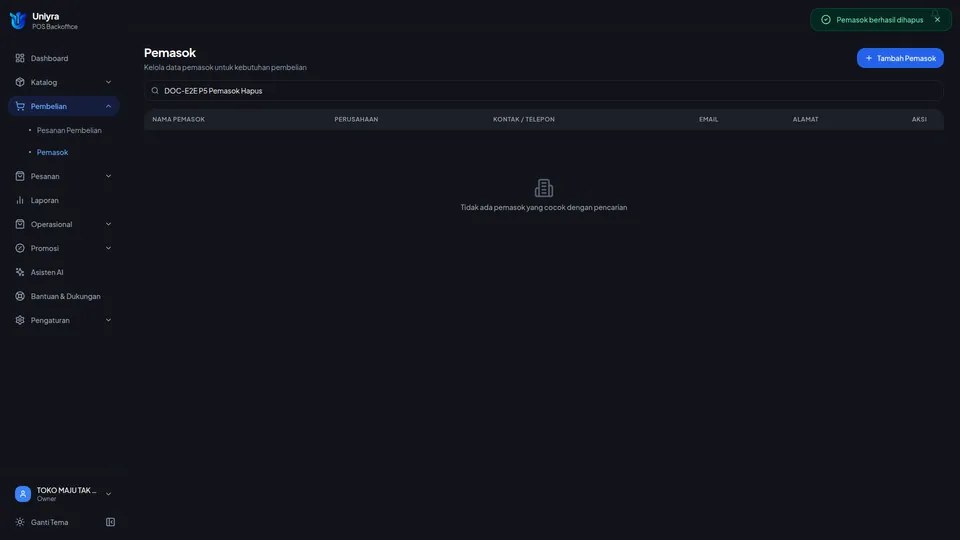Image resolution: width=960 pixels, height=540 pixels.
Task: Click the Unlyra logo icon
Action: [x=18, y=20]
